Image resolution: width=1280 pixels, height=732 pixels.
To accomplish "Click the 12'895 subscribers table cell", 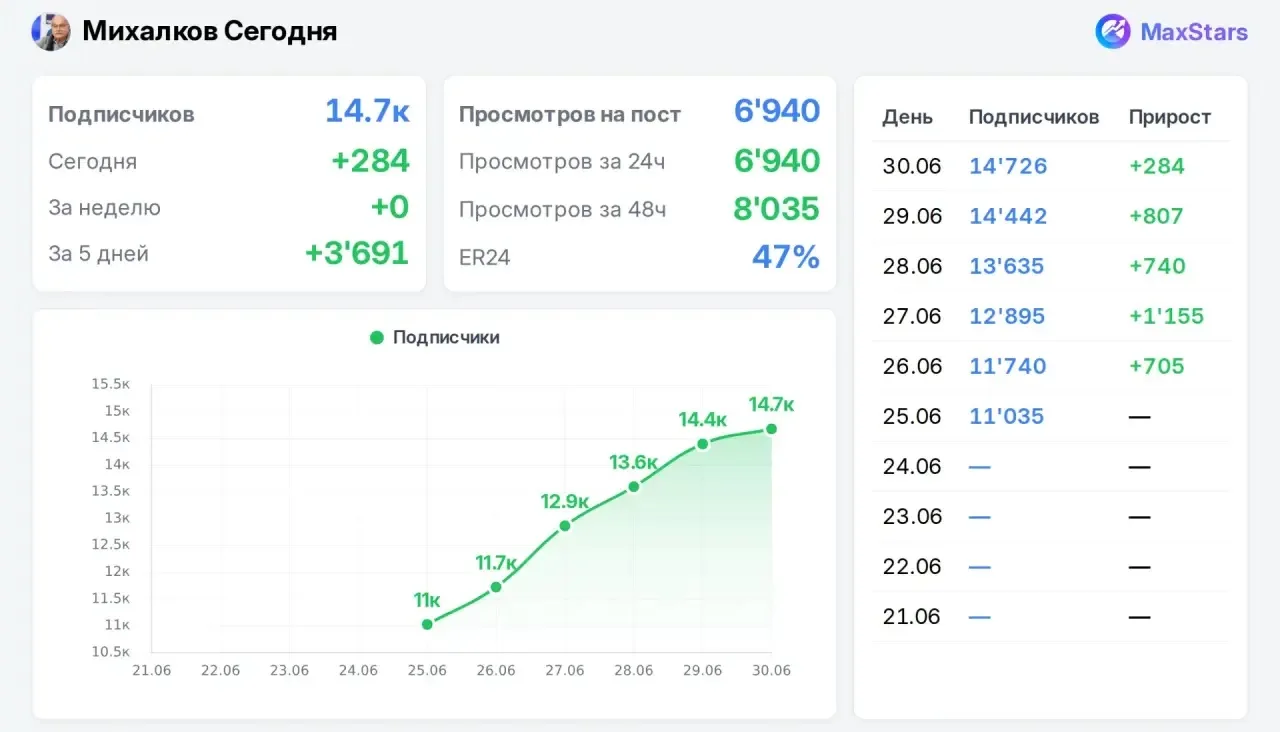I will [1007, 316].
